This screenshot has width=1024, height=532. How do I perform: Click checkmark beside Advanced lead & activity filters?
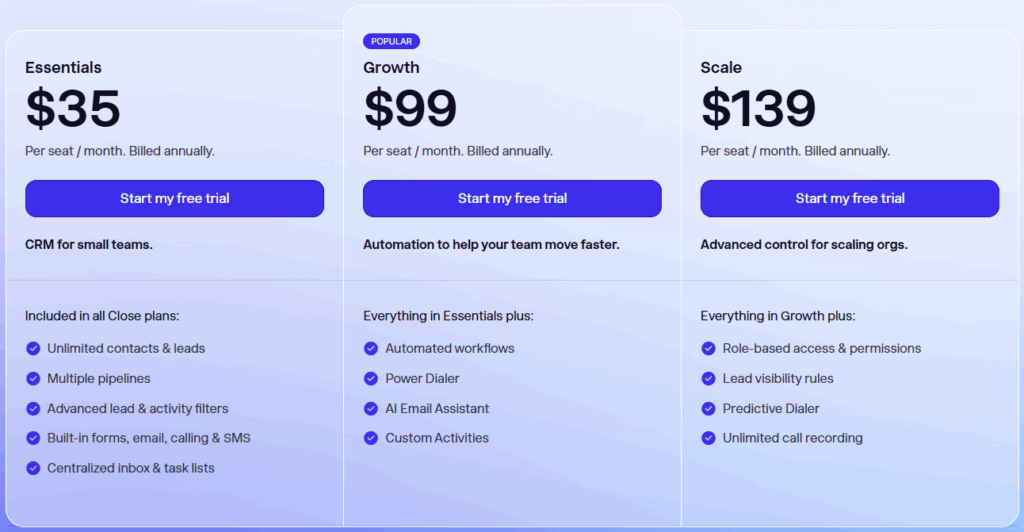point(33,408)
